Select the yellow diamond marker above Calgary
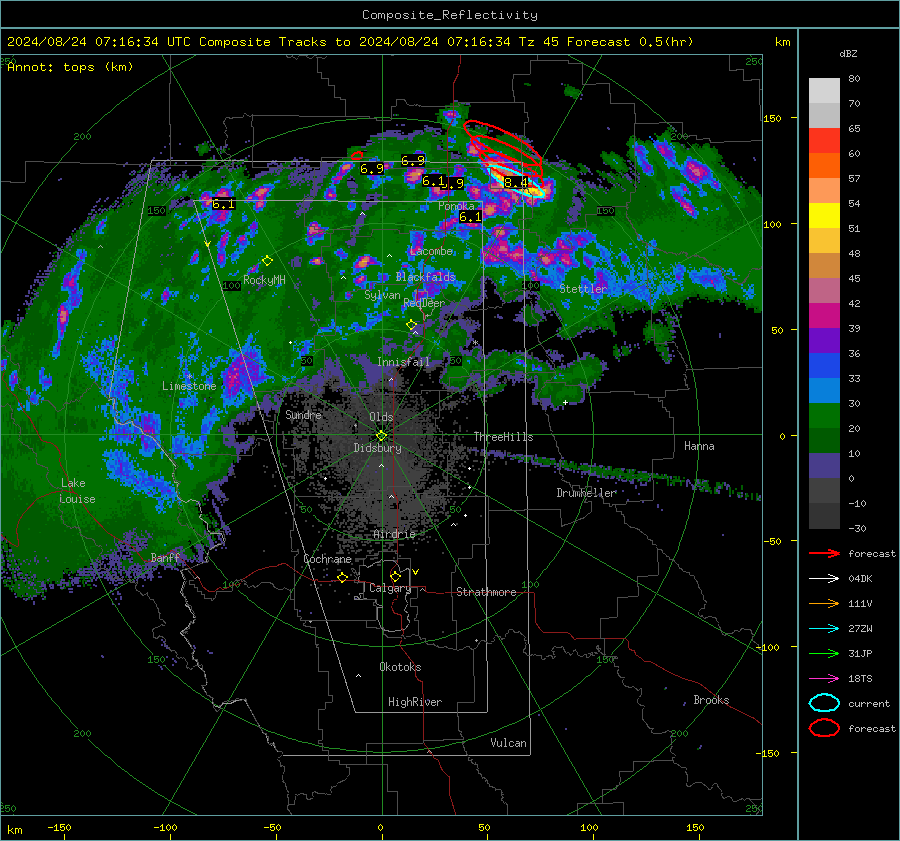The image size is (900, 841). [x=395, y=576]
